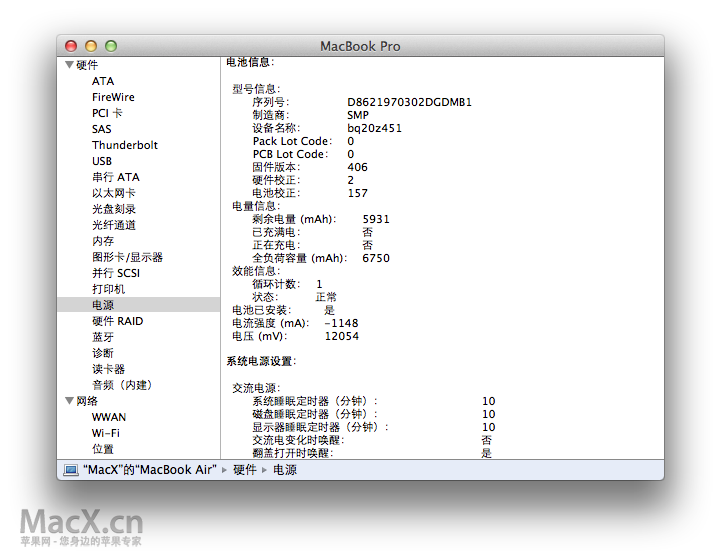Viewport: 721px width, 559px height.
Task: Select FireWire in the sidebar
Action: [x=113, y=97]
